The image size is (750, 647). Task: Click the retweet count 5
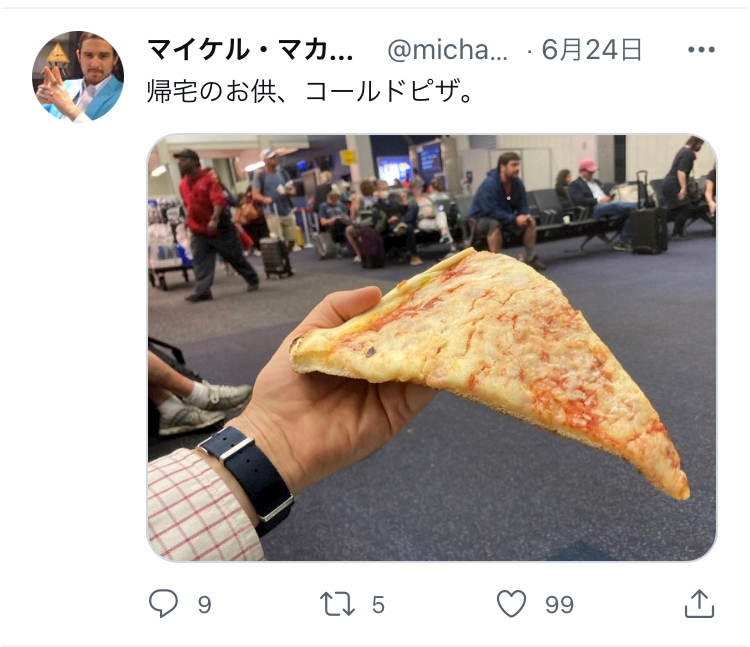pyautogui.click(x=378, y=605)
